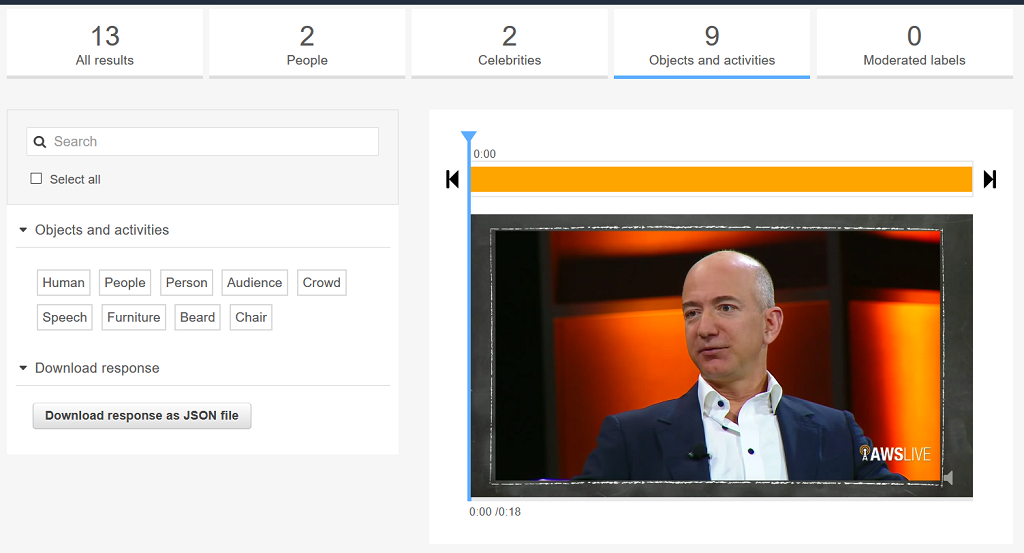Select the Speech label tag
Viewport: 1024px width, 553px height.
65,317
